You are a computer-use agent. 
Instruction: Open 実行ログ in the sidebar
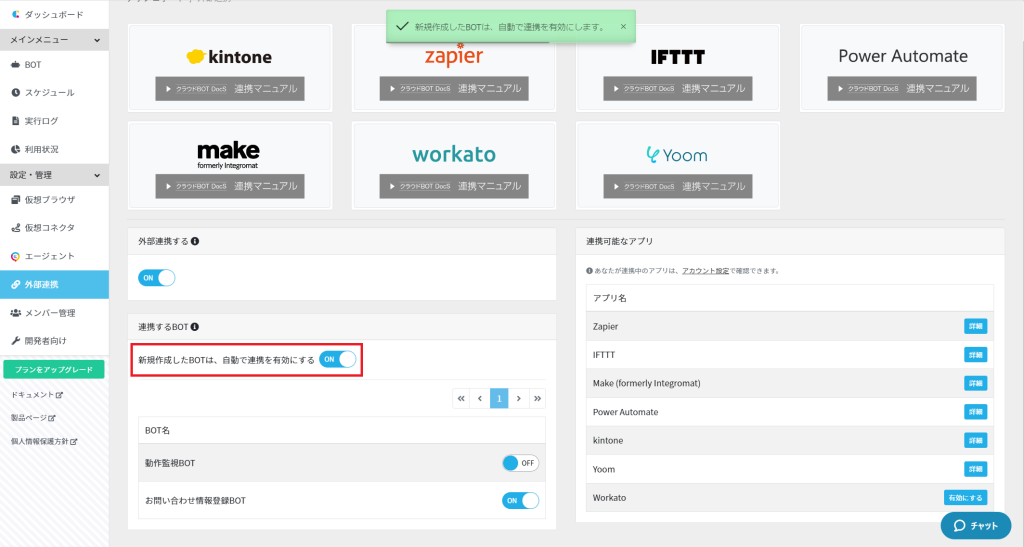click(x=54, y=121)
